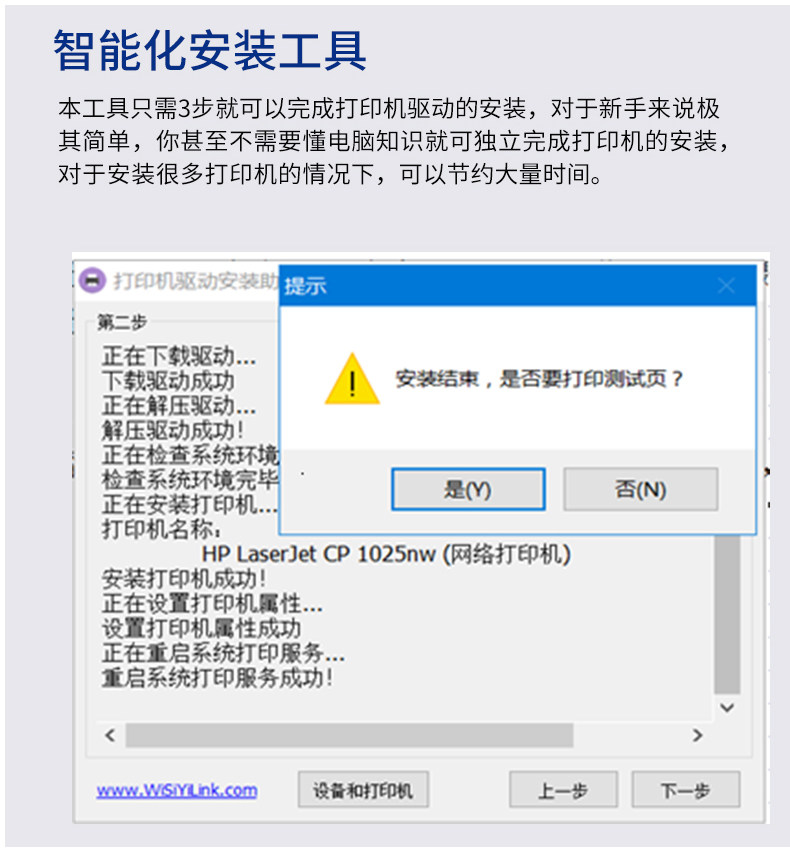Select the HP LaserJet CP 1025nw line

[x=386, y=554]
